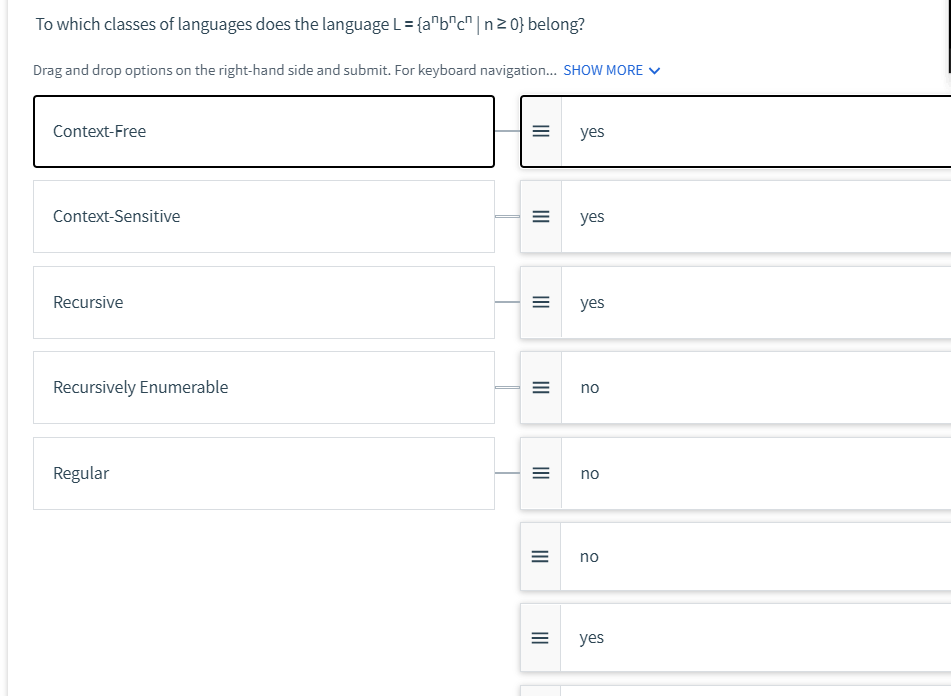Click drag handle icon beside Context-Sensitive answer
The width and height of the screenshot is (951, 696).
(x=540, y=216)
